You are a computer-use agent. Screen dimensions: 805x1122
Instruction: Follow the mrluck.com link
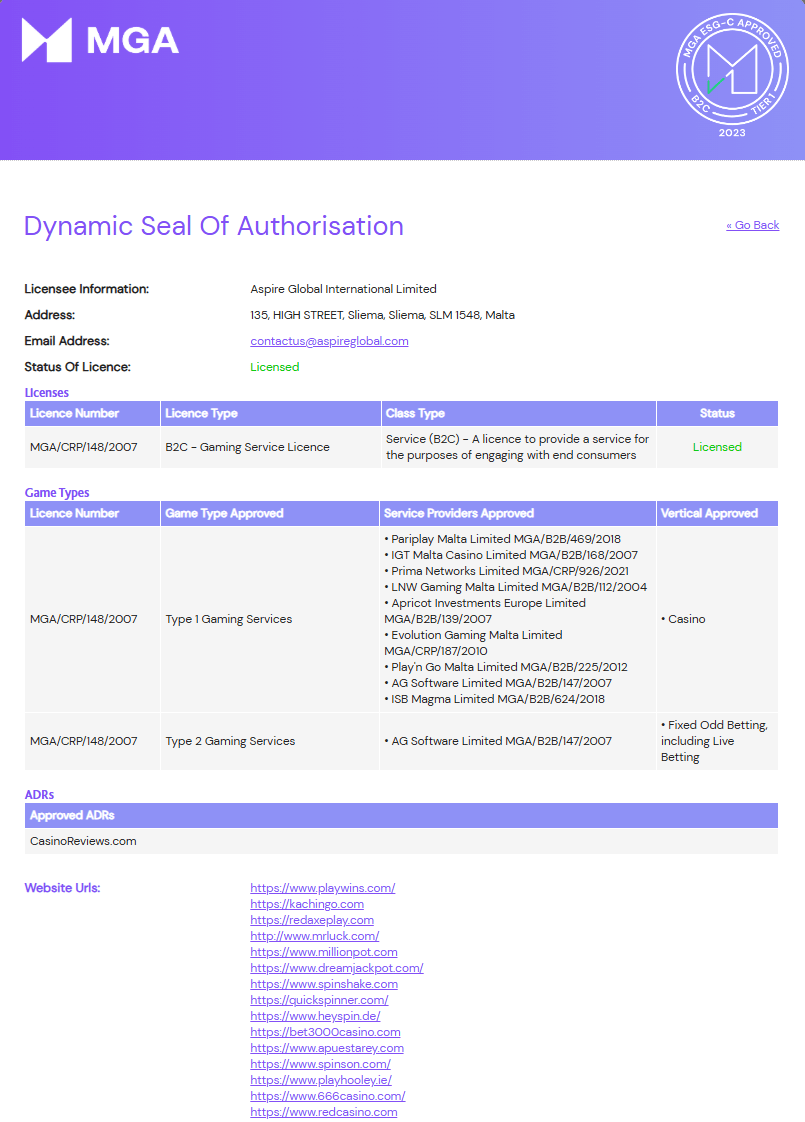click(315, 936)
